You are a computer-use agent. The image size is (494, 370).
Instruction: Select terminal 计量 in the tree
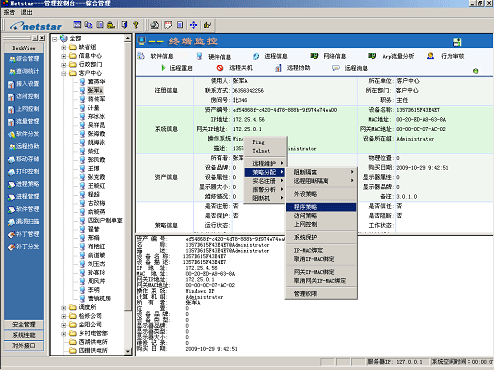pyautogui.click(x=93, y=108)
